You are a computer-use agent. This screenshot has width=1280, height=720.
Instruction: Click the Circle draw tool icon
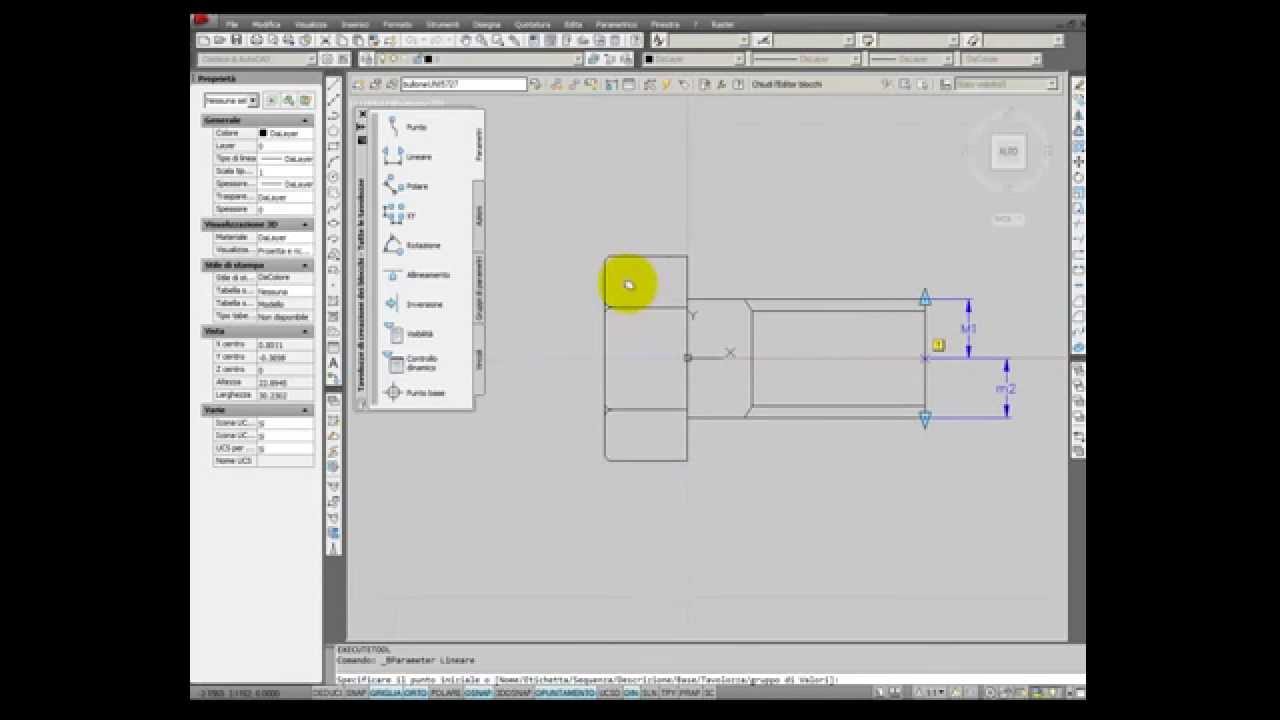(x=334, y=177)
